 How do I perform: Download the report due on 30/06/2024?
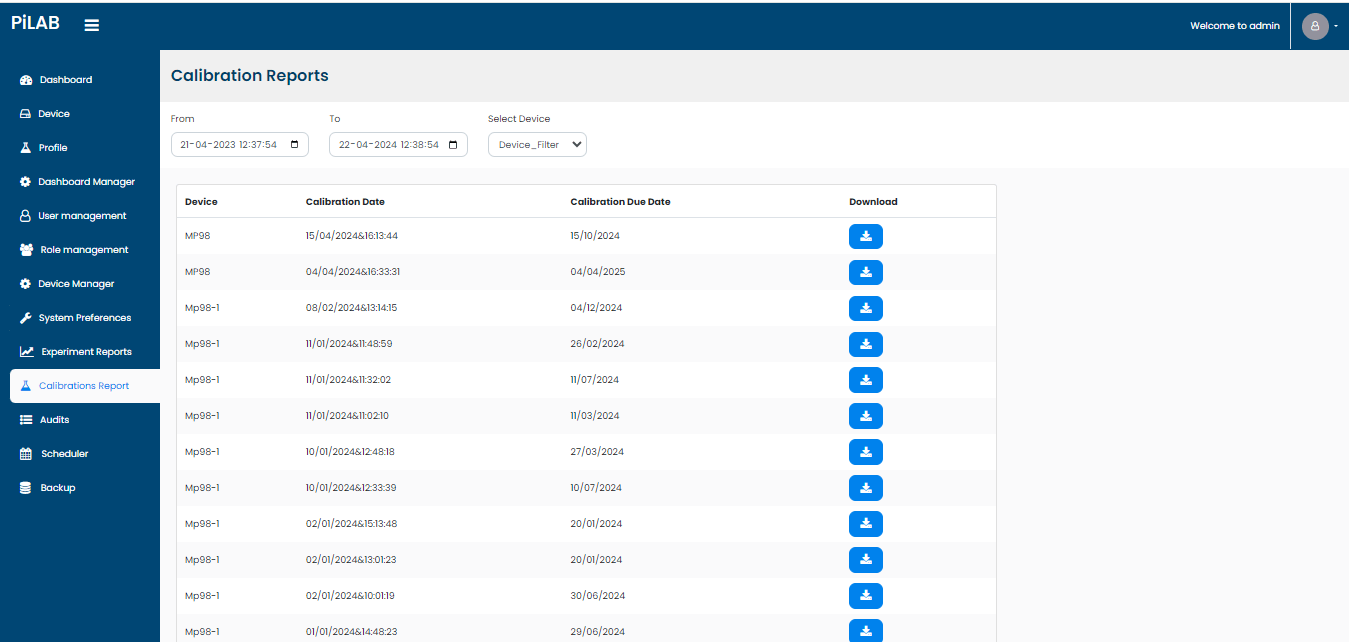point(865,597)
